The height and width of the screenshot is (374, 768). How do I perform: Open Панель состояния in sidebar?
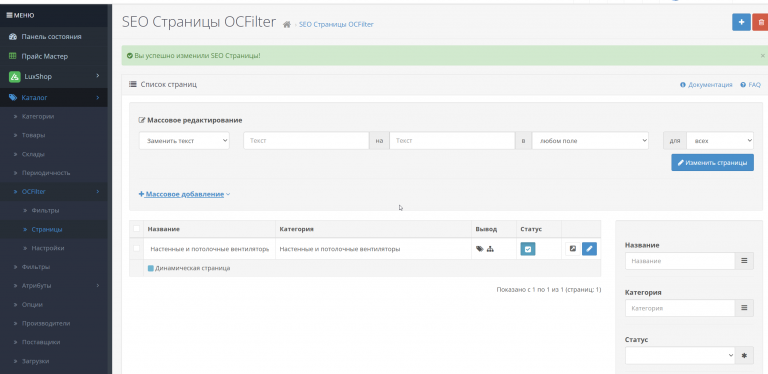(51, 37)
